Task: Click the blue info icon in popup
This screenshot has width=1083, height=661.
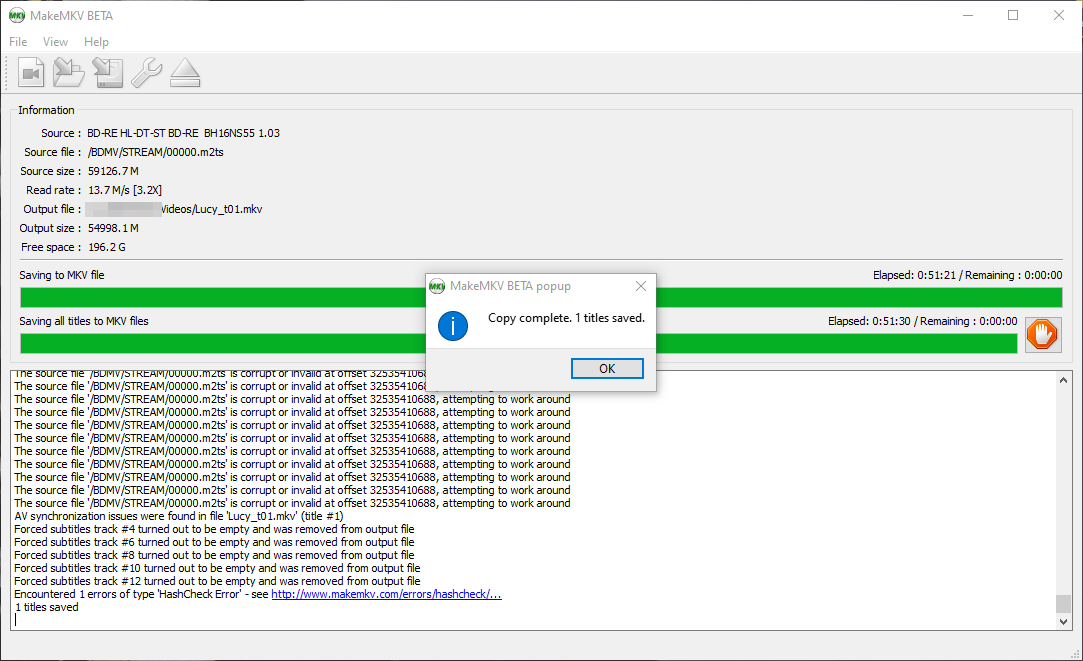Action: pyautogui.click(x=453, y=324)
